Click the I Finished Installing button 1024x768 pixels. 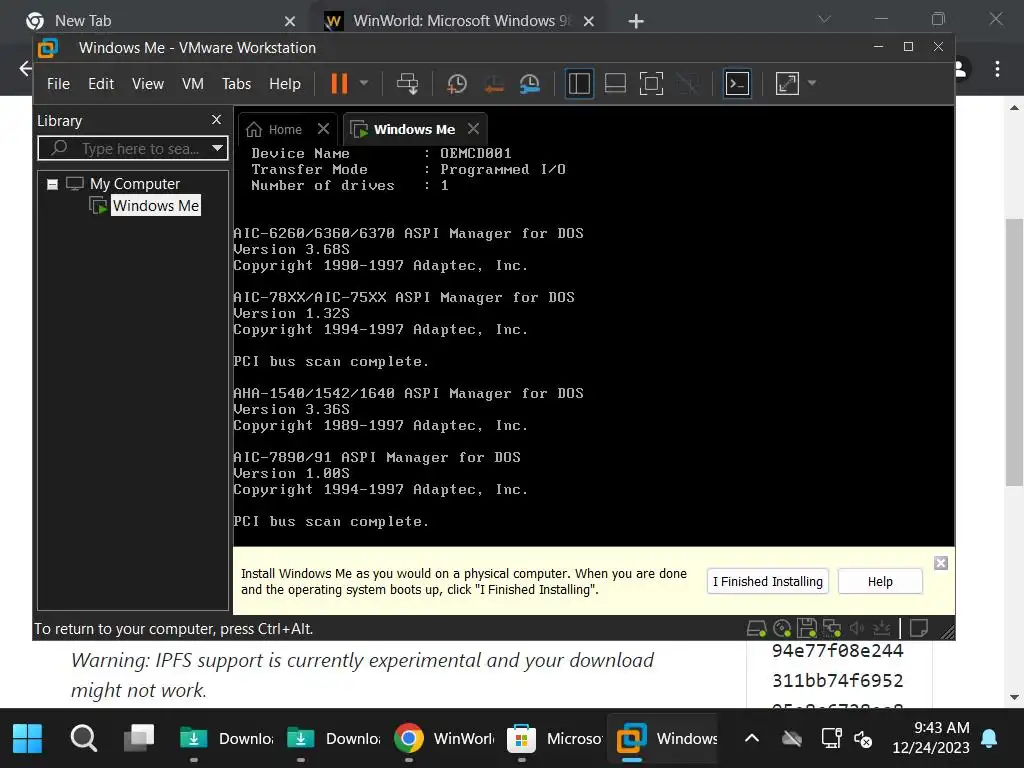767,581
